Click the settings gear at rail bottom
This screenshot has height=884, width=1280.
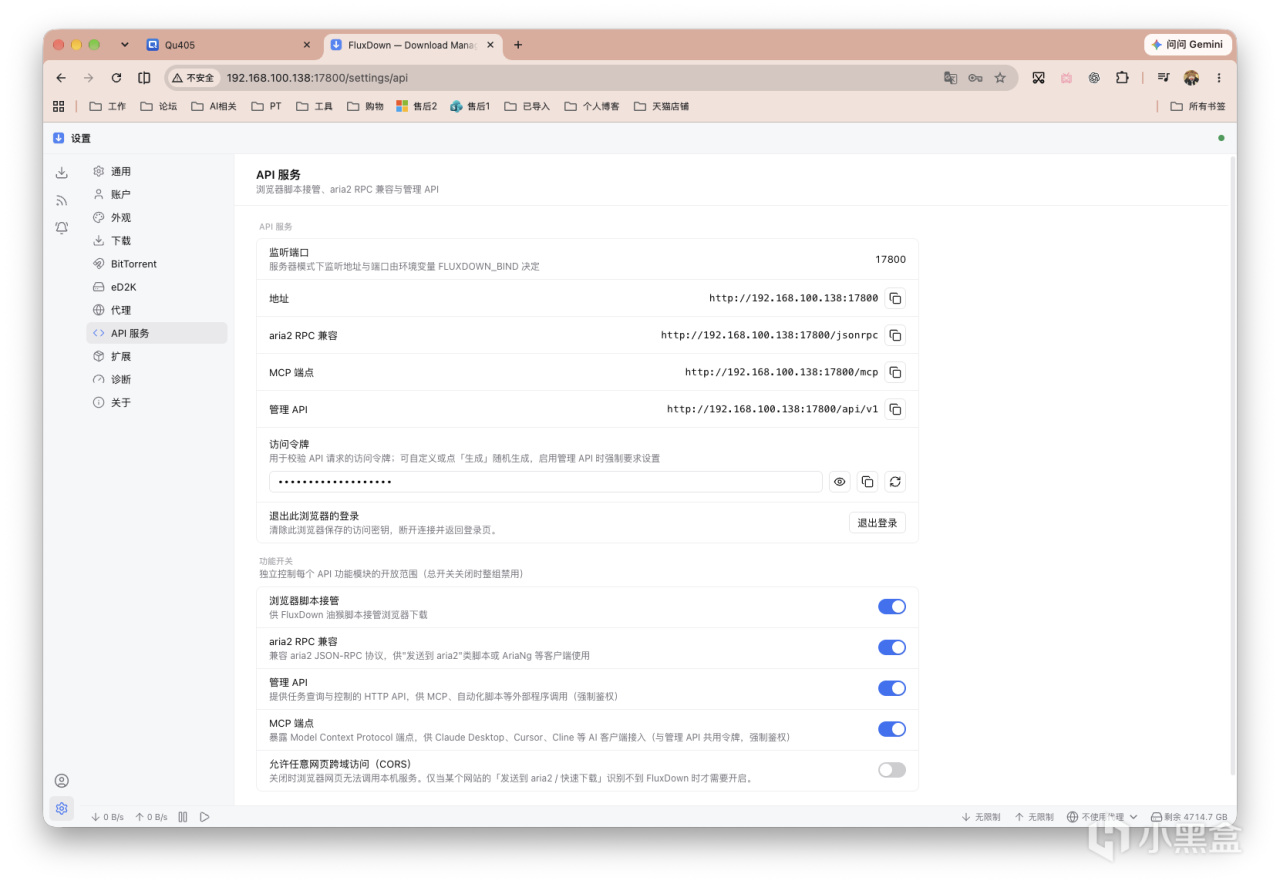[62, 808]
